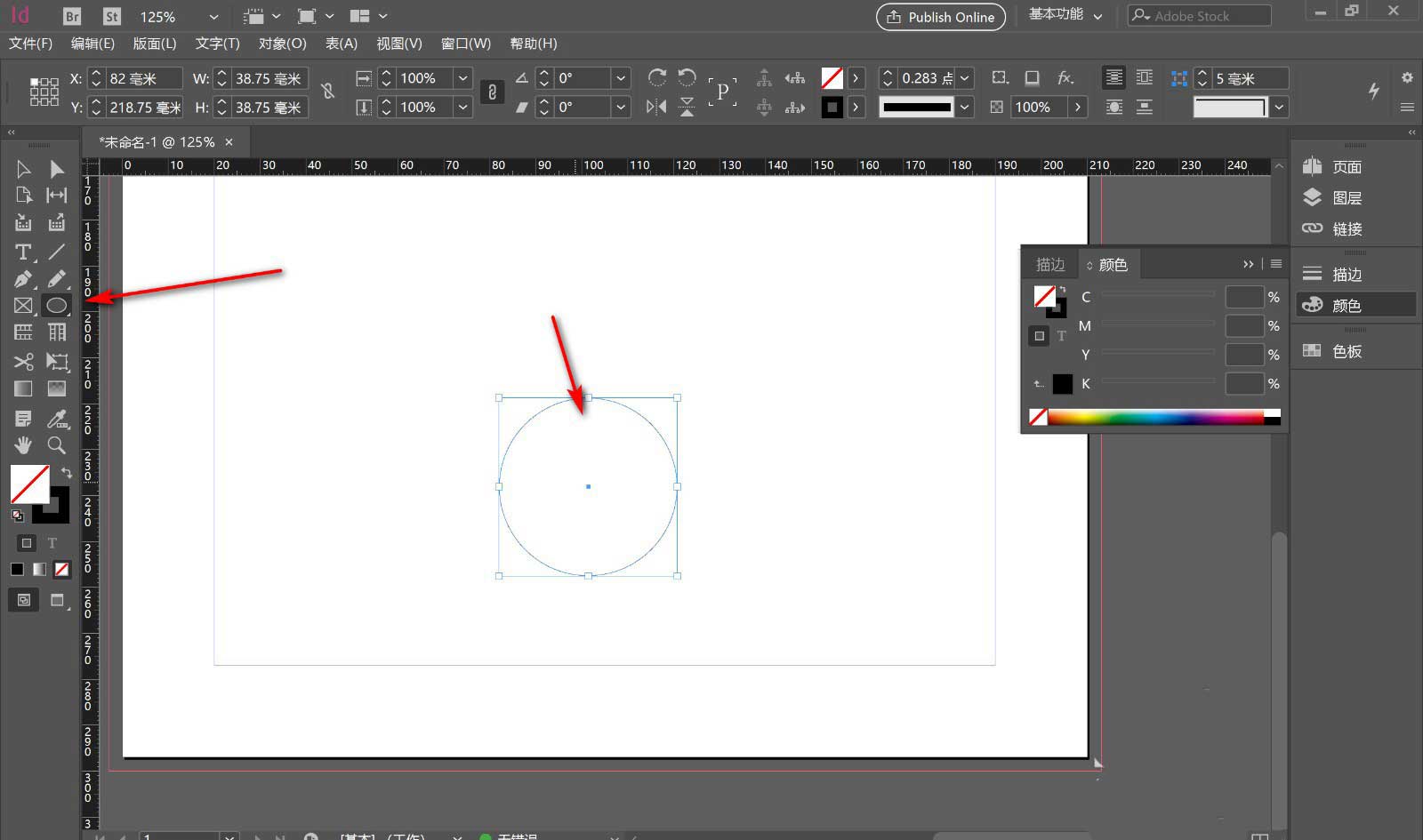Activate the Scissors tool

point(23,362)
